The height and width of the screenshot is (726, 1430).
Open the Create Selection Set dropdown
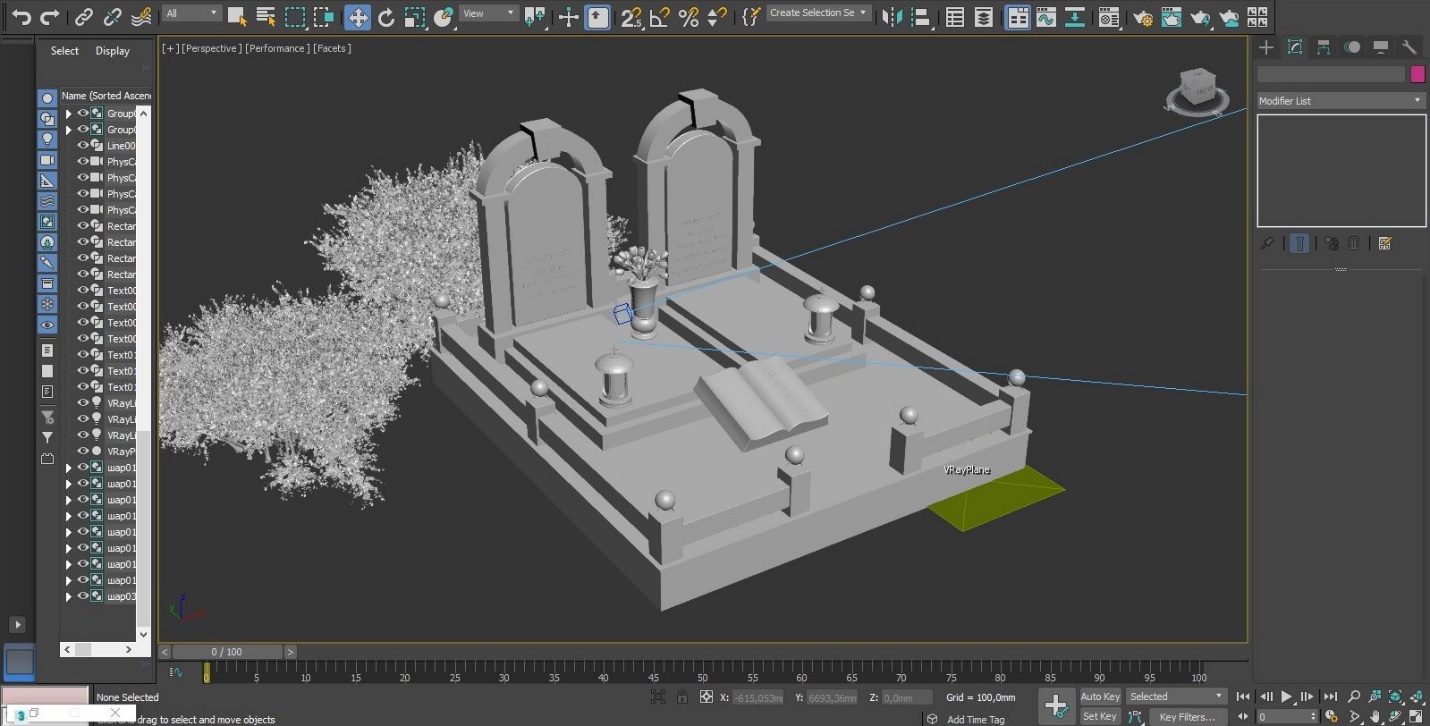click(818, 13)
